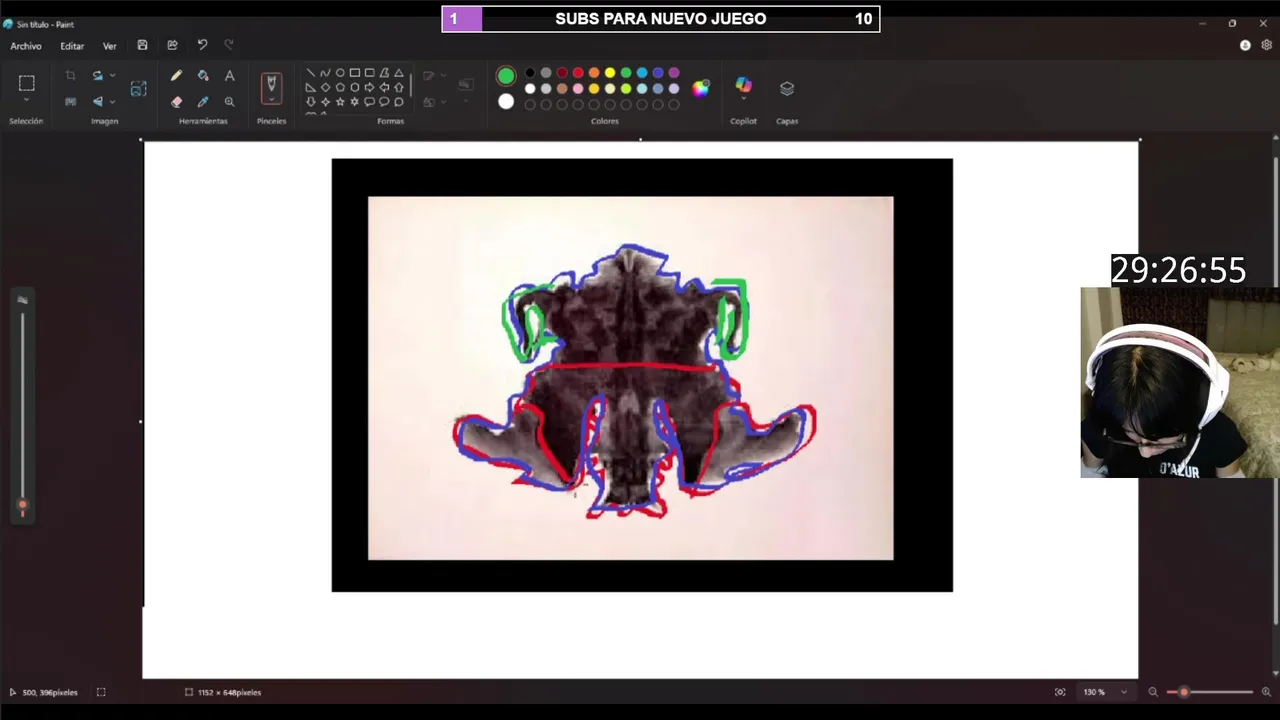
Task: Click the brush size vertical slider
Action: (x=22, y=415)
